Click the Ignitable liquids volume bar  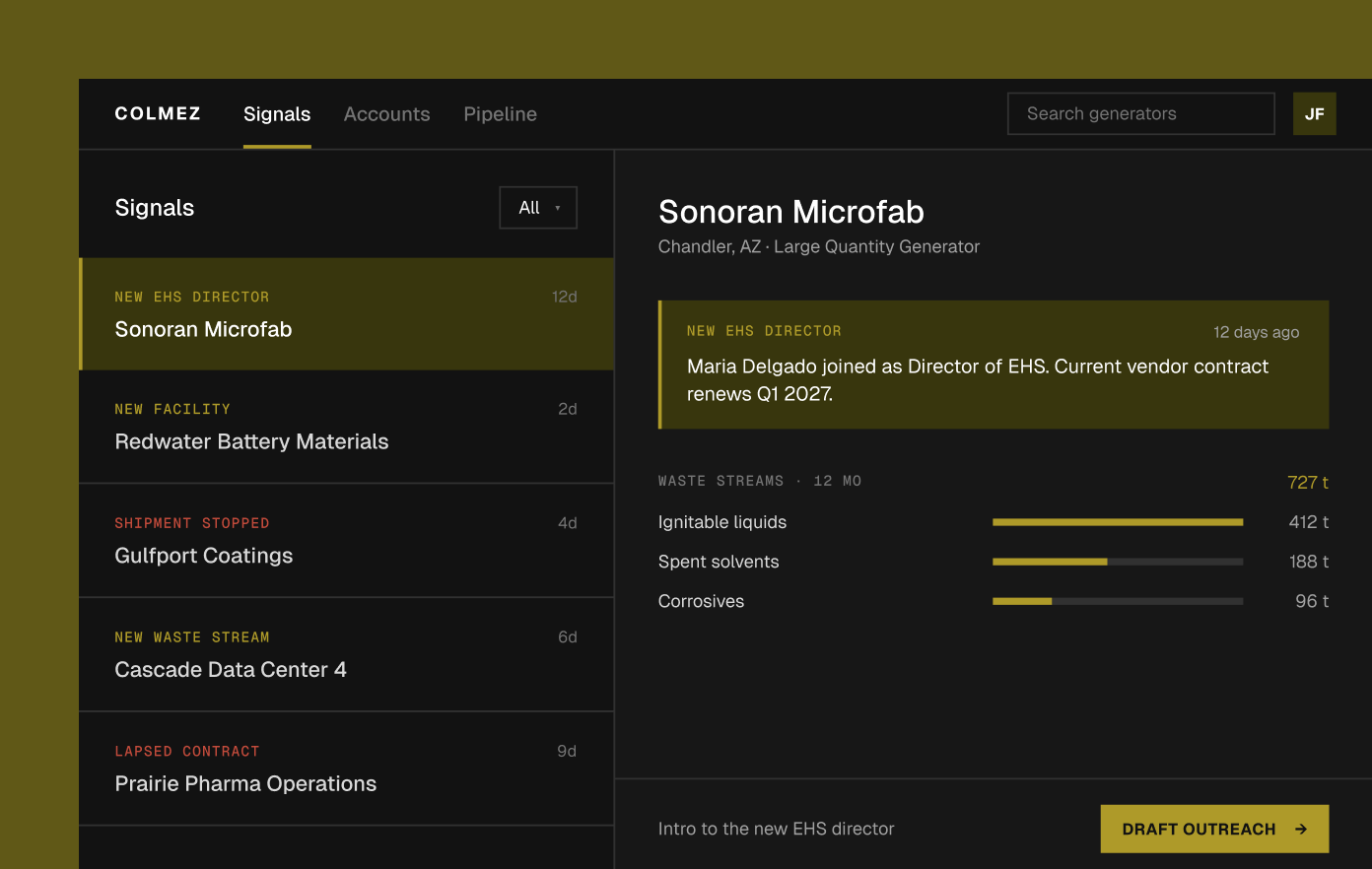[x=1118, y=522]
